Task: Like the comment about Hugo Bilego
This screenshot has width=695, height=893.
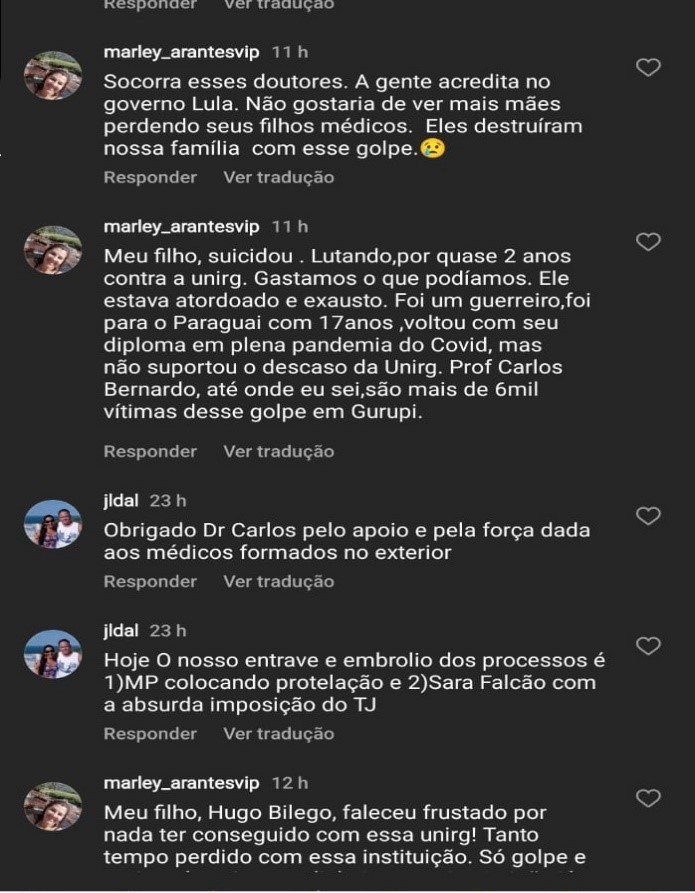Action: (649, 798)
